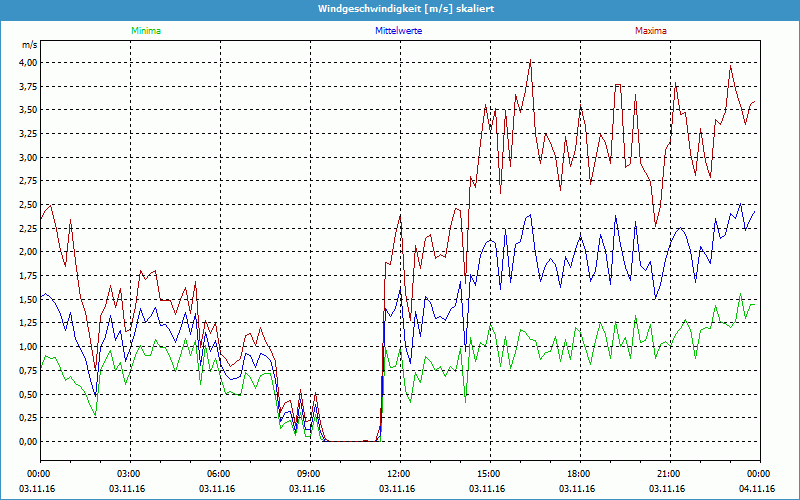Select the 2,75 y-axis value
Screen dimensions: 800x500
29,181
